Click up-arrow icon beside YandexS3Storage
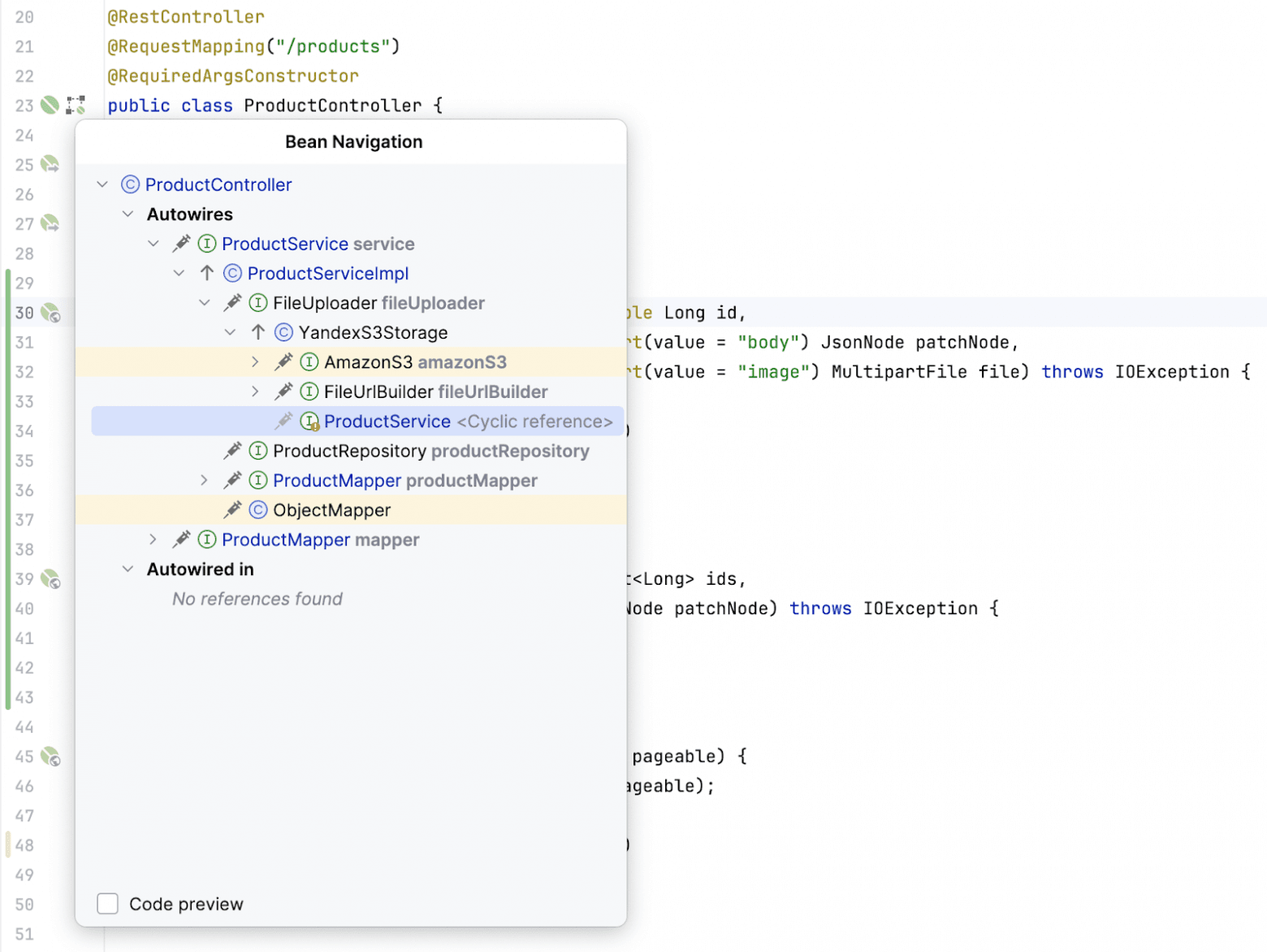 258,332
